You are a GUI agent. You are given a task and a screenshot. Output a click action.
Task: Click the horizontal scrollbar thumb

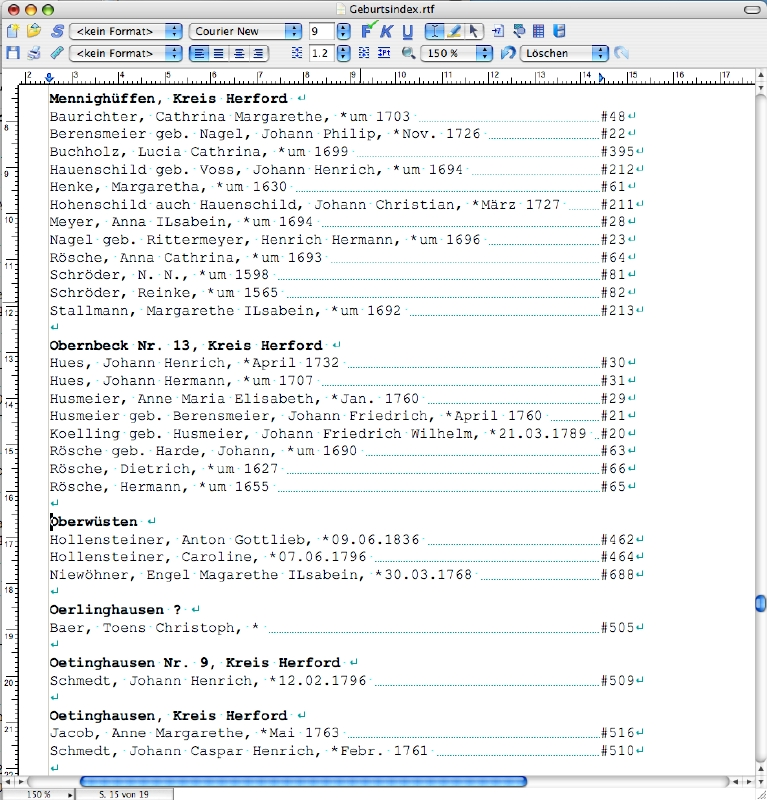pos(302,781)
